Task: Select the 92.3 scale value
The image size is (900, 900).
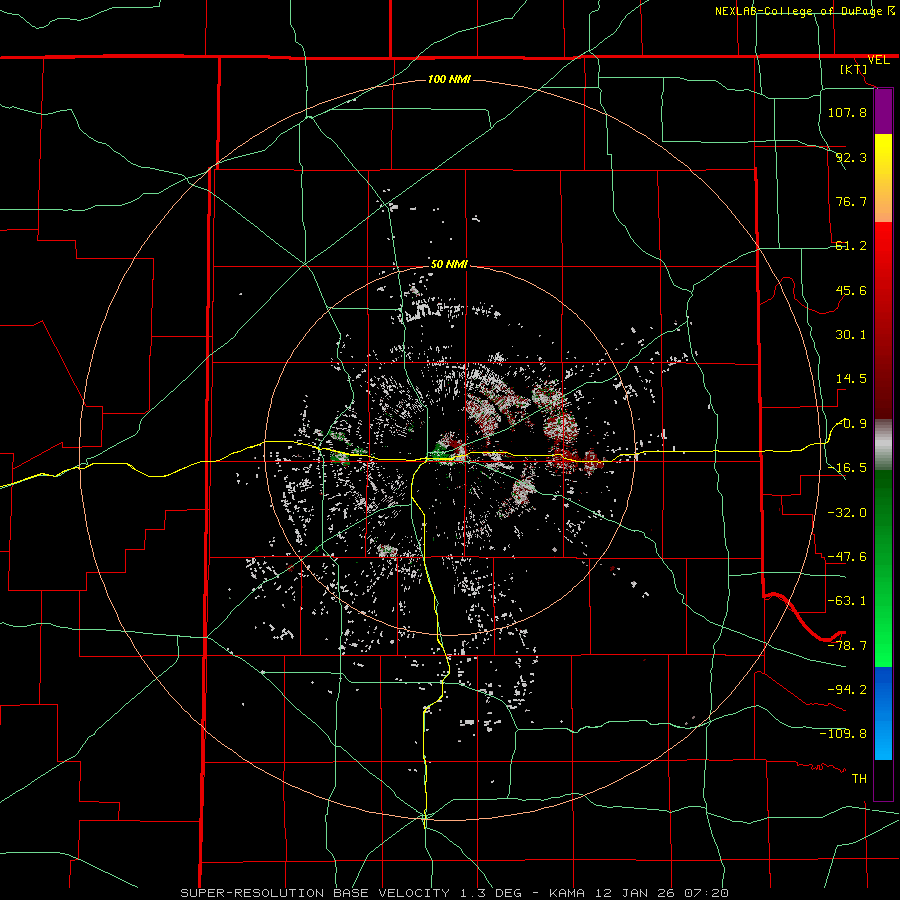Action: (x=851, y=157)
